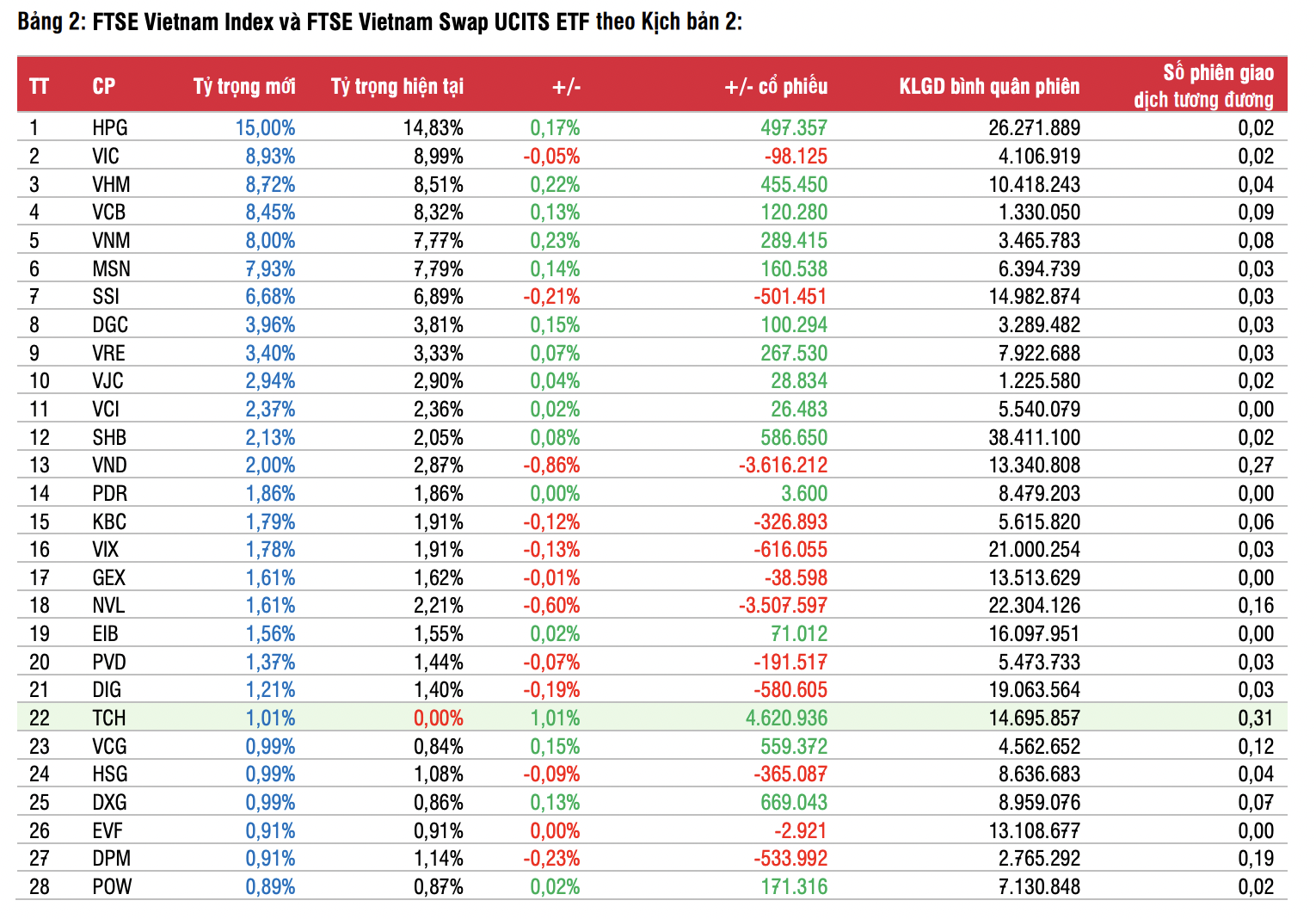
Task: Click the 26.271.889 average volume value
Action: point(1035,128)
